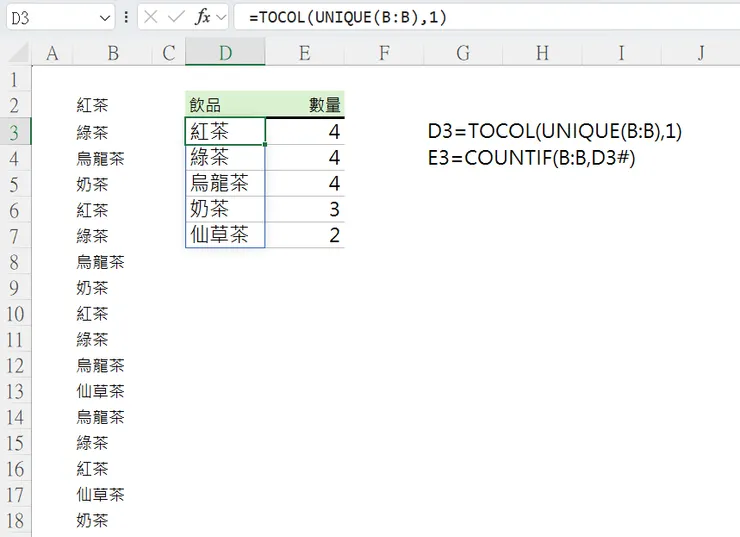Select column J header
740x537 pixels.
pos(701,53)
